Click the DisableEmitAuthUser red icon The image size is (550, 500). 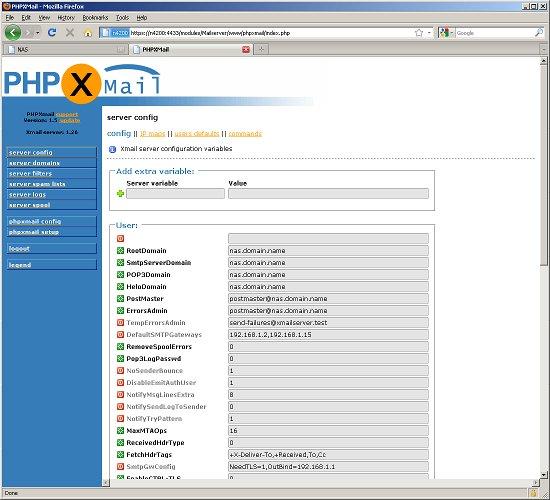[120, 382]
